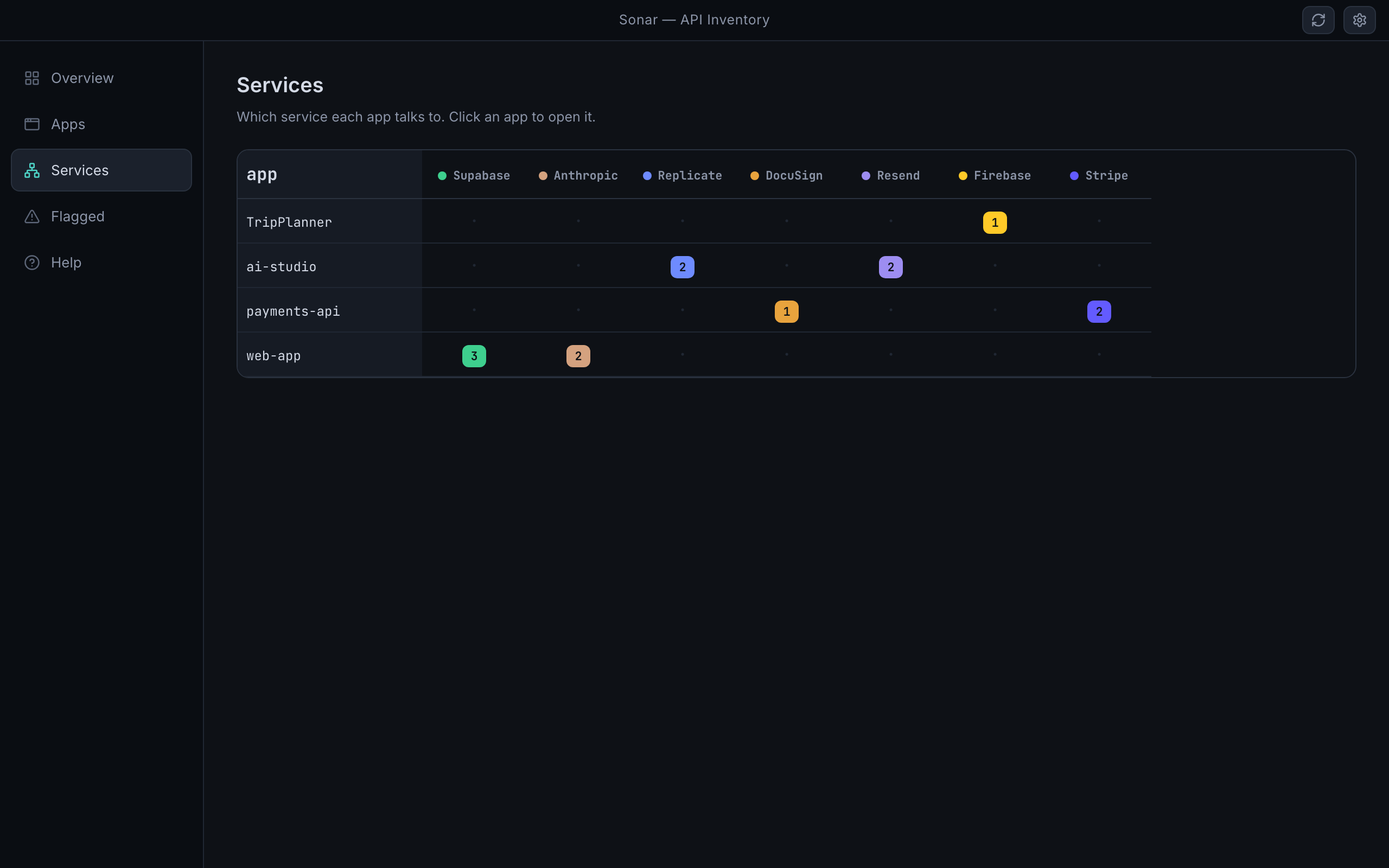This screenshot has height=868, width=1389.
Task: Click the Flagged warning triangle icon
Action: [x=32, y=216]
